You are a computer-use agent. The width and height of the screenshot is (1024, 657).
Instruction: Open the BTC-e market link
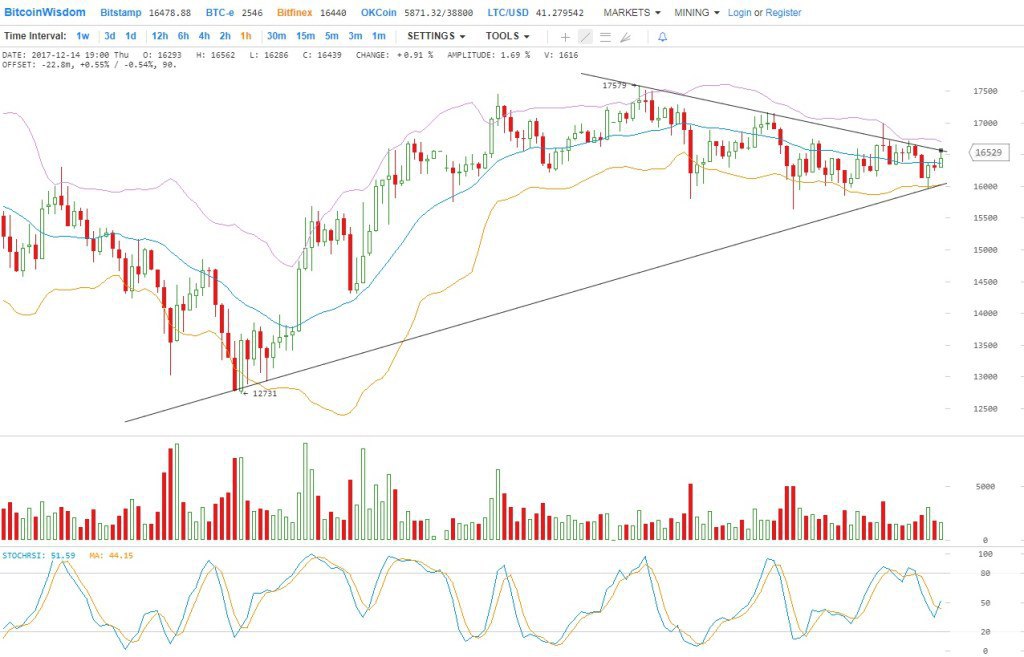tap(219, 12)
